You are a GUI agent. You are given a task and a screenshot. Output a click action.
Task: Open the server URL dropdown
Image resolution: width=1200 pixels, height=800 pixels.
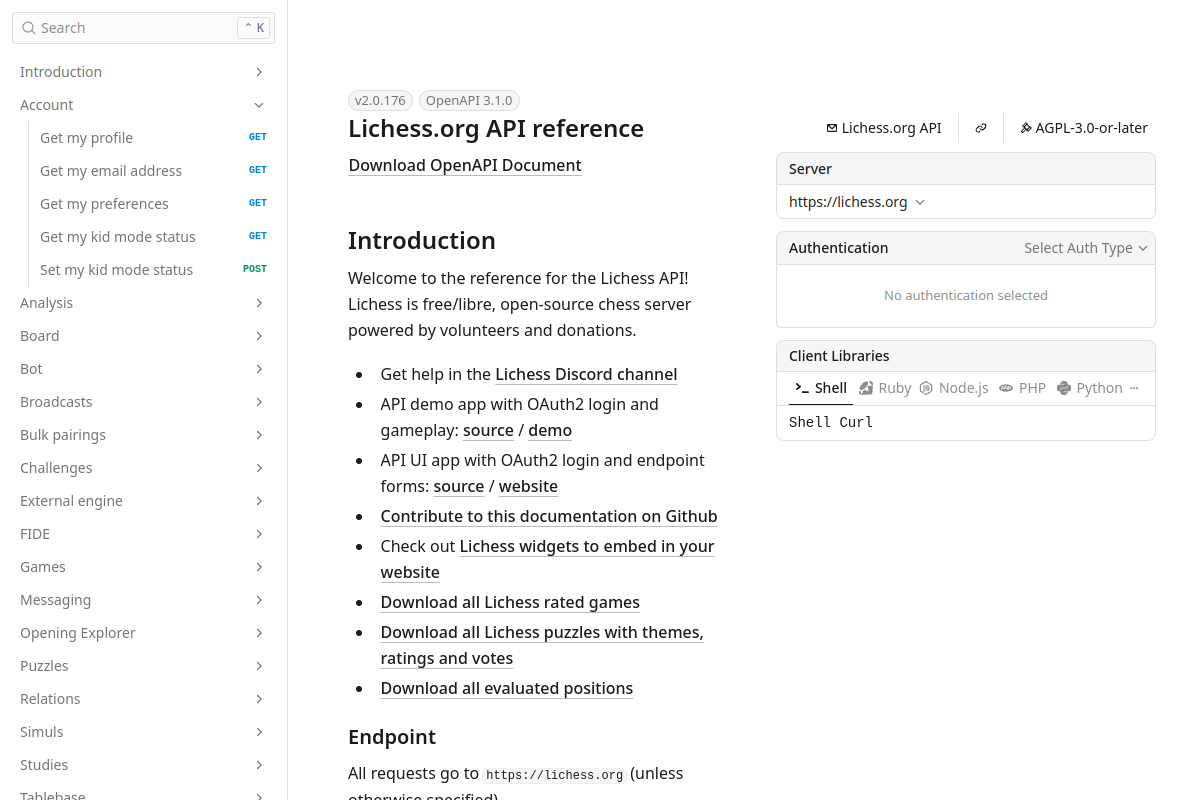pyautogui.click(x=857, y=202)
